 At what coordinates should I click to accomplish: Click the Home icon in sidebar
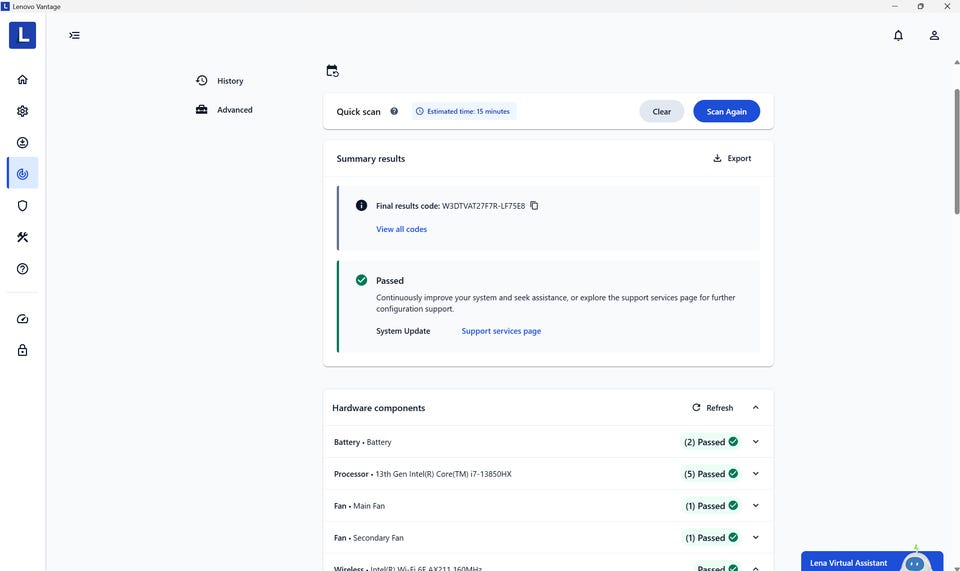click(22, 80)
